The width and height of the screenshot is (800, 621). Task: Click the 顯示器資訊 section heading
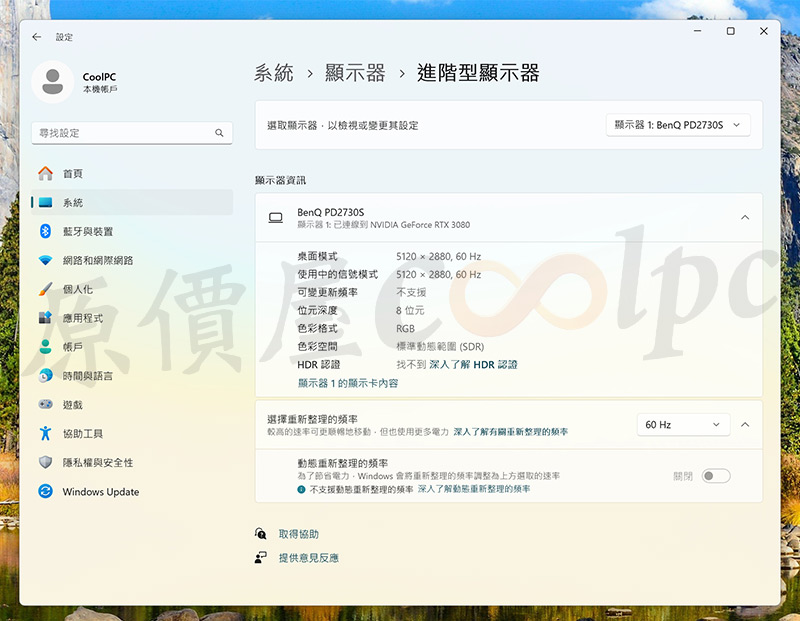pyautogui.click(x=280, y=180)
